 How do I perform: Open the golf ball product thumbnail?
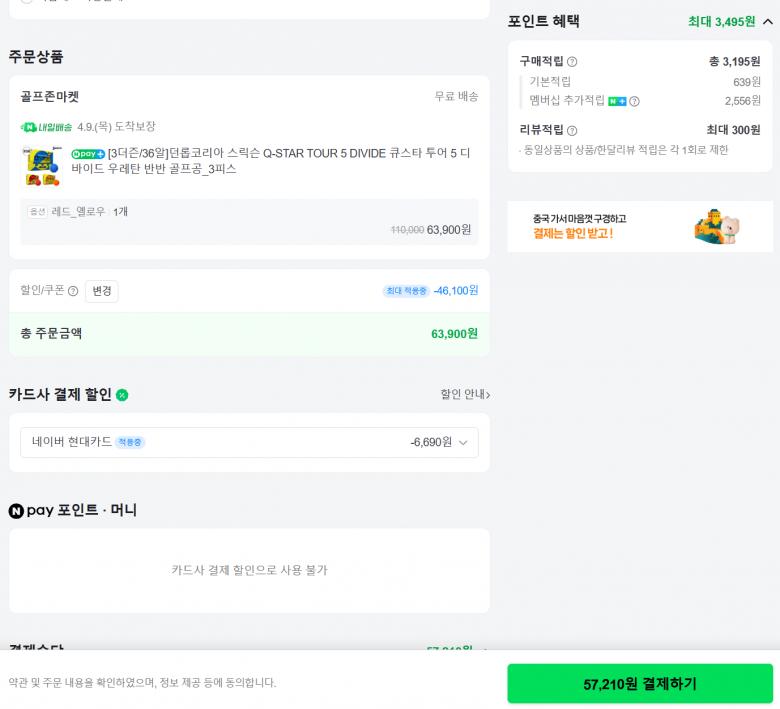point(43,166)
